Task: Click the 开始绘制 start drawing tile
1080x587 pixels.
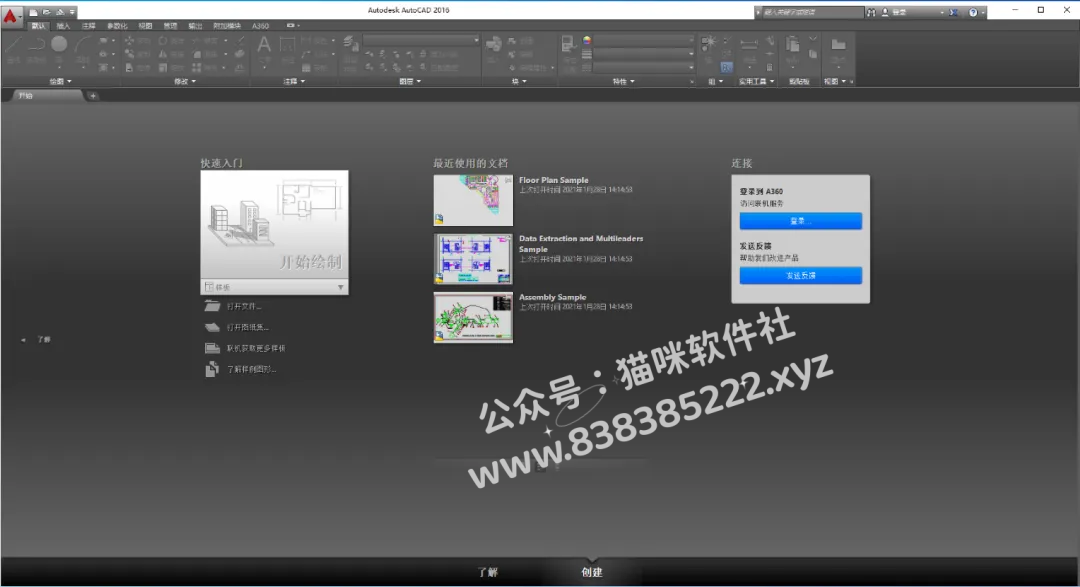Action: pyautogui.click(x=274, y=225)
